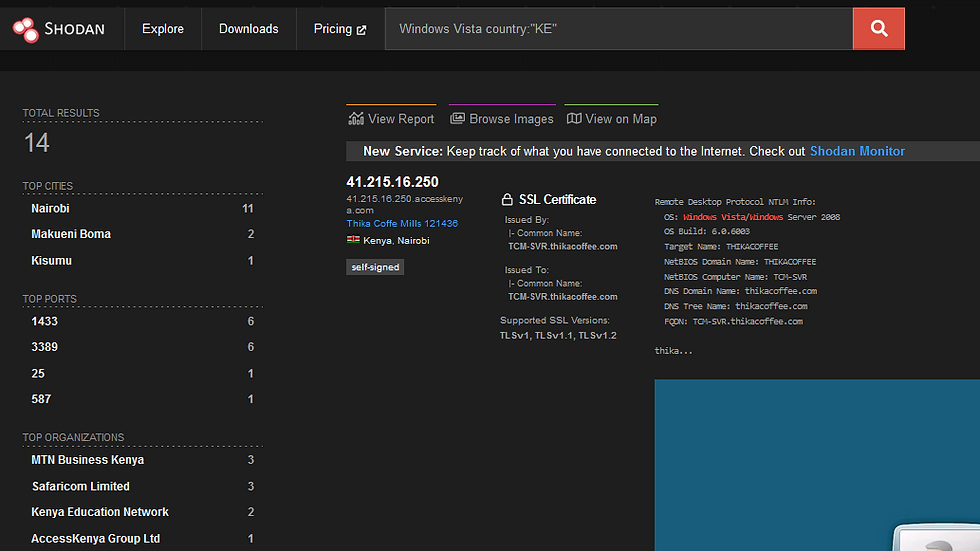Screen dimensions: 980x551
Task: Open the Pricing page
Action: pos(340,29)
